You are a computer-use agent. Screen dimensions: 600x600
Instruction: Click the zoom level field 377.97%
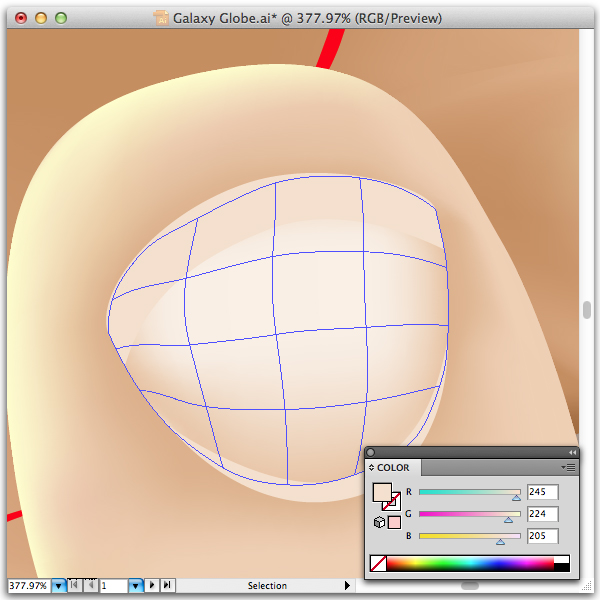click(28, 585)
